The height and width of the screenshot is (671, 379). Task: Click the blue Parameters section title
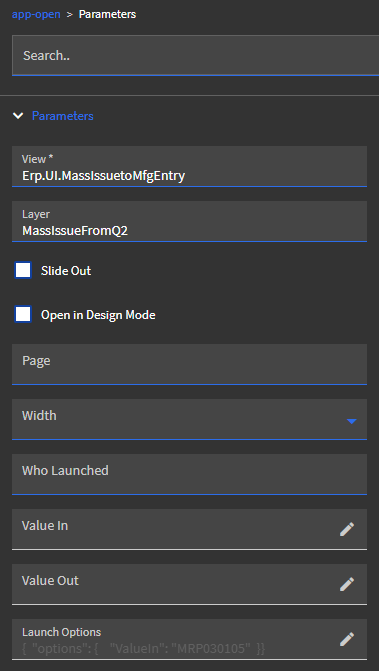pyautogui.click(x=63, y=116)
